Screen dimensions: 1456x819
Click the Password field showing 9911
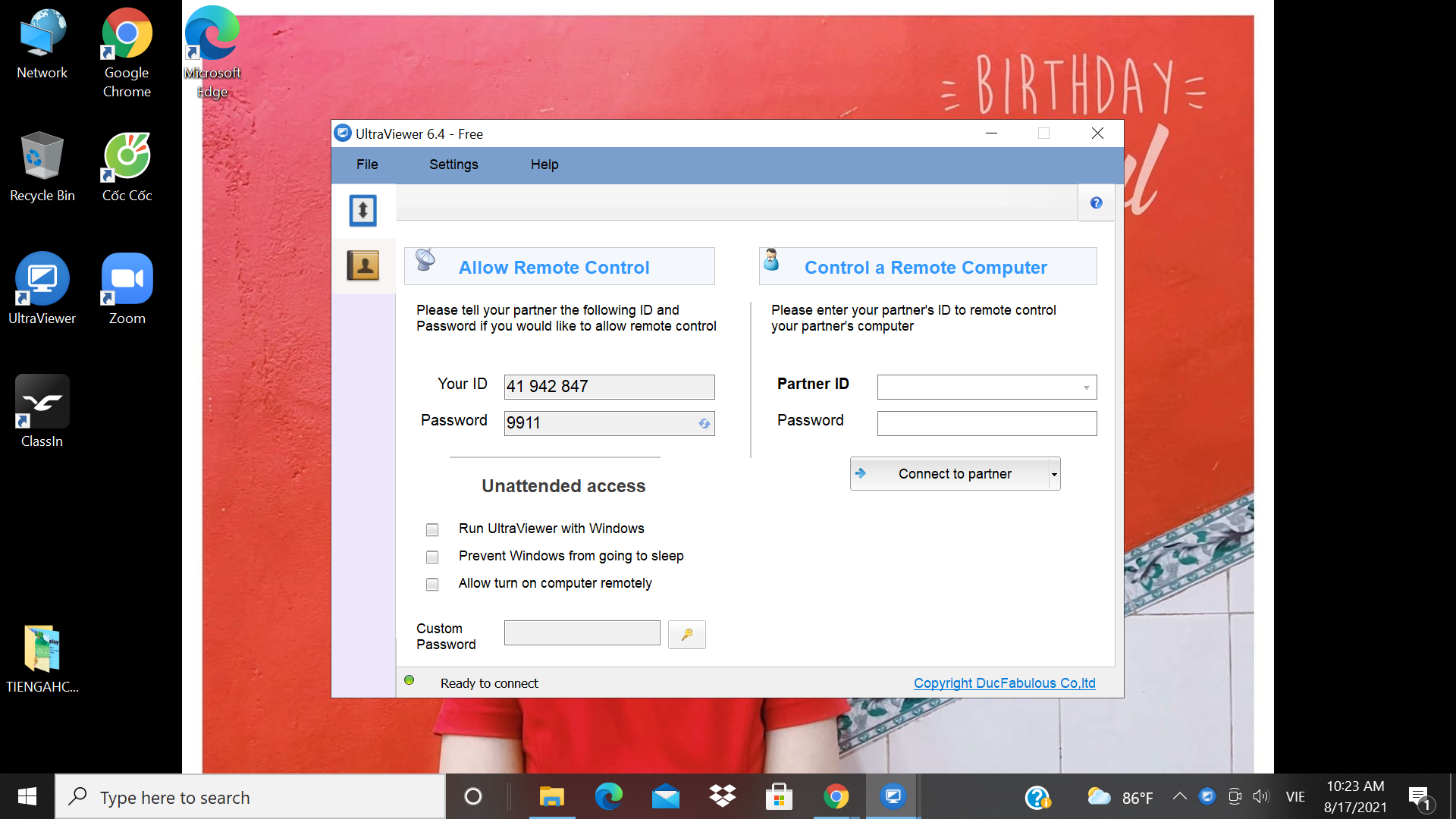(x=609, y=423)
